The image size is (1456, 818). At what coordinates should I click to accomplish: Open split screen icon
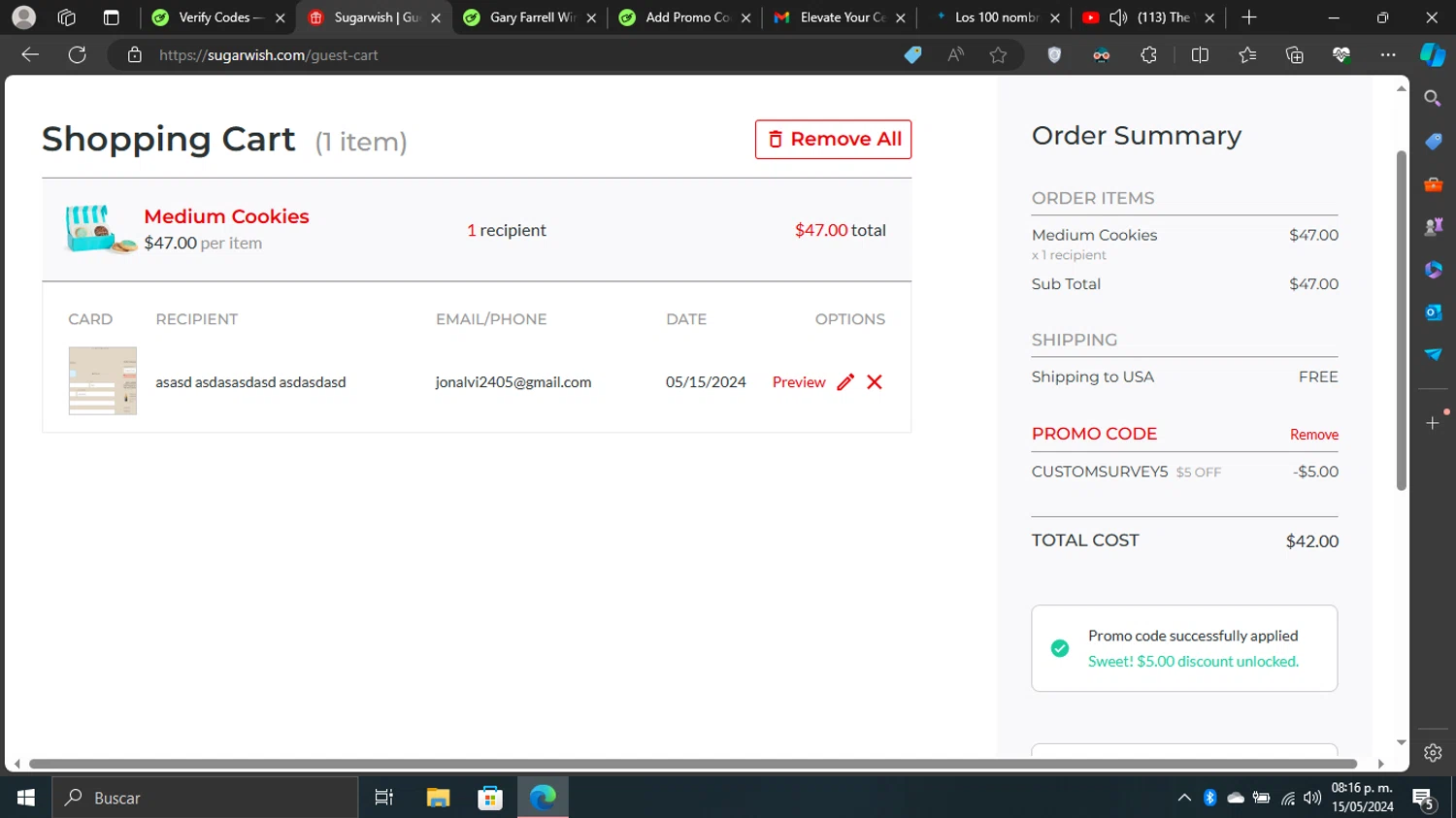[x=1200, y=55]
